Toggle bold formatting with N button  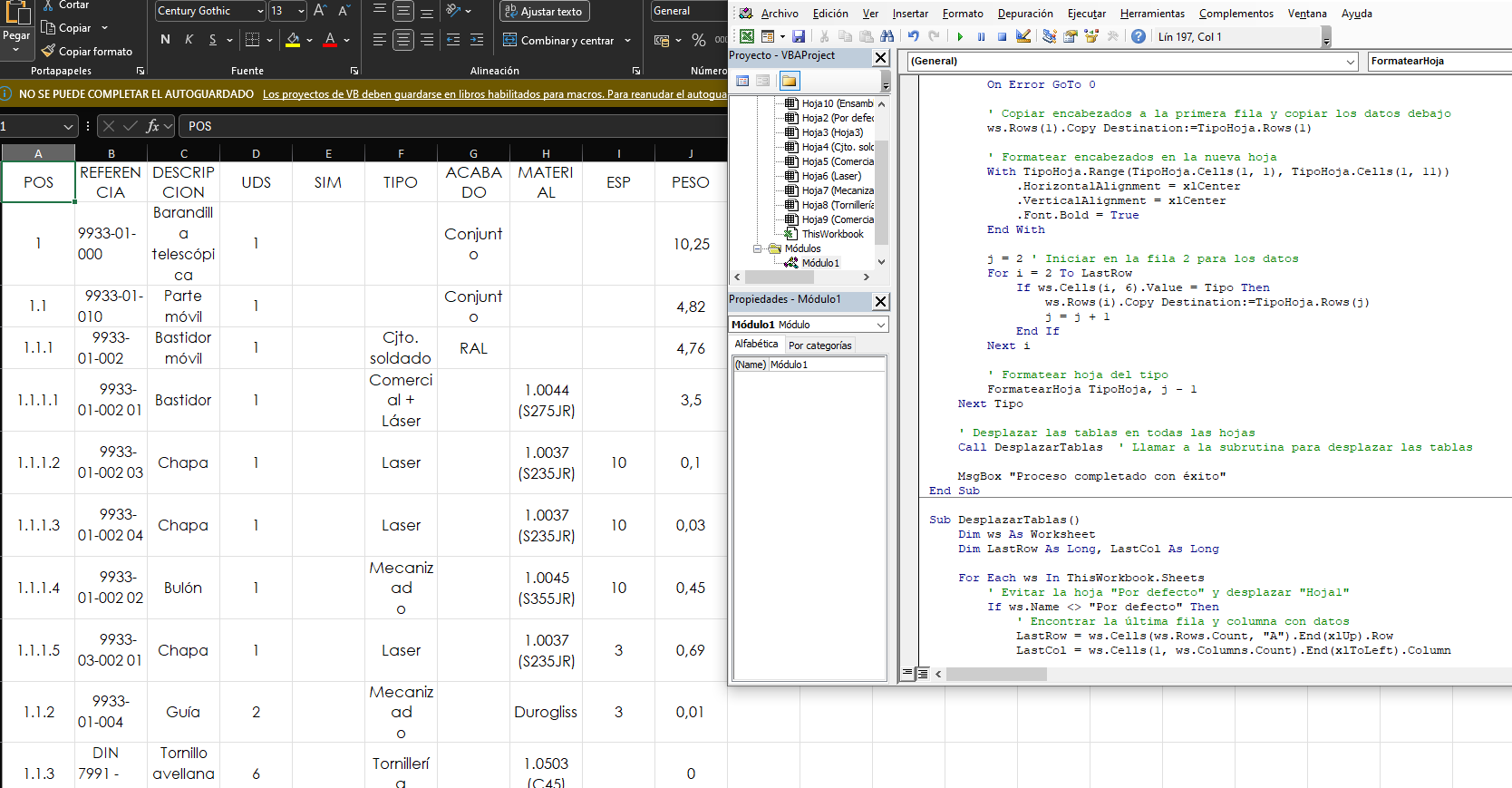coord(165,40)
